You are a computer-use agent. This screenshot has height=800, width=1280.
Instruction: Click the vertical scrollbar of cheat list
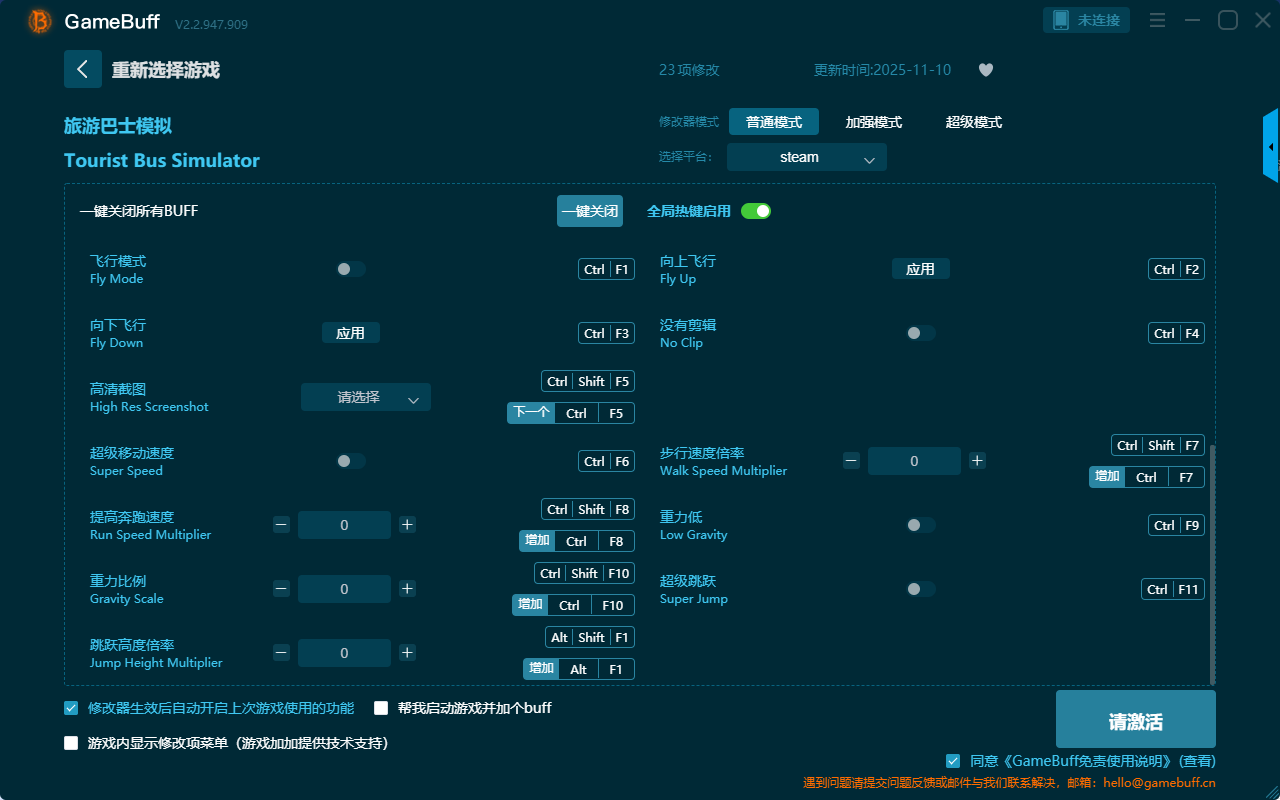[x=1212, y=560]
